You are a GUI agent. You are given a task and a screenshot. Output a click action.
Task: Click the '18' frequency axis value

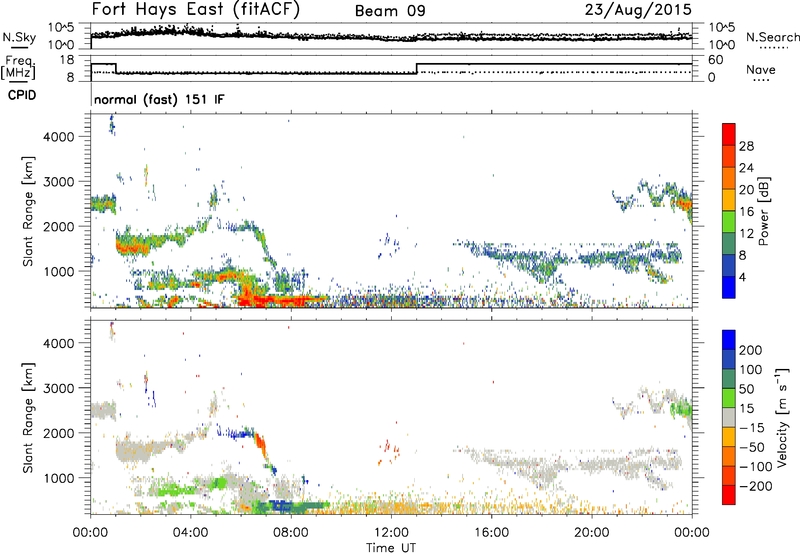pyautogui.click(x=66, y=60)
